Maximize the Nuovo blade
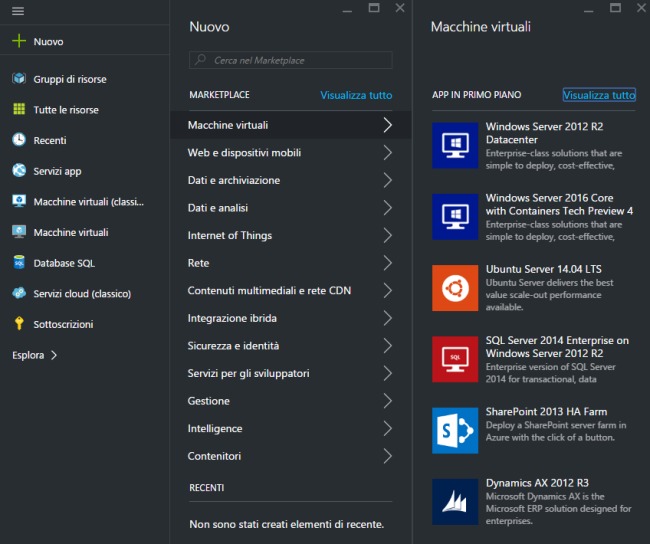Viewport: 650px width, 544px height. point(374,8)
